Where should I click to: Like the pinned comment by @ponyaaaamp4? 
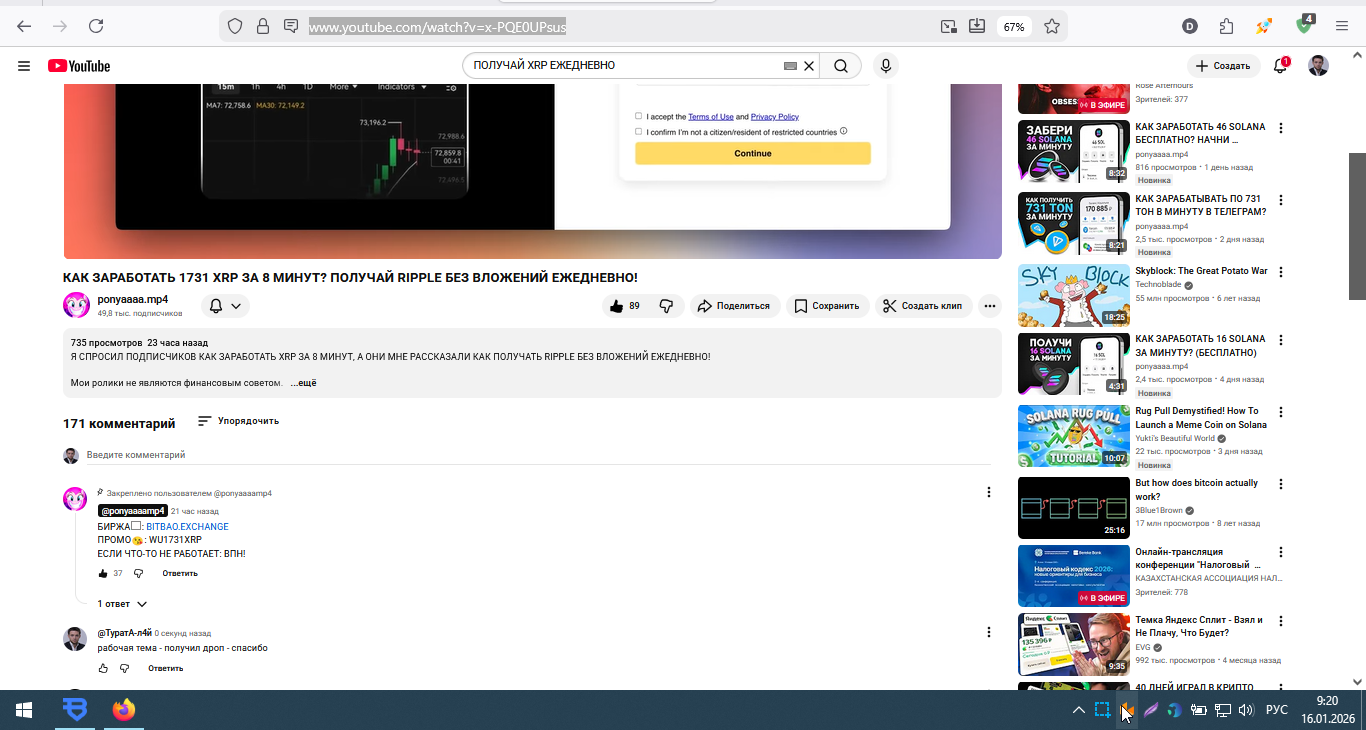pyautogui.click(x=103, y=573)
